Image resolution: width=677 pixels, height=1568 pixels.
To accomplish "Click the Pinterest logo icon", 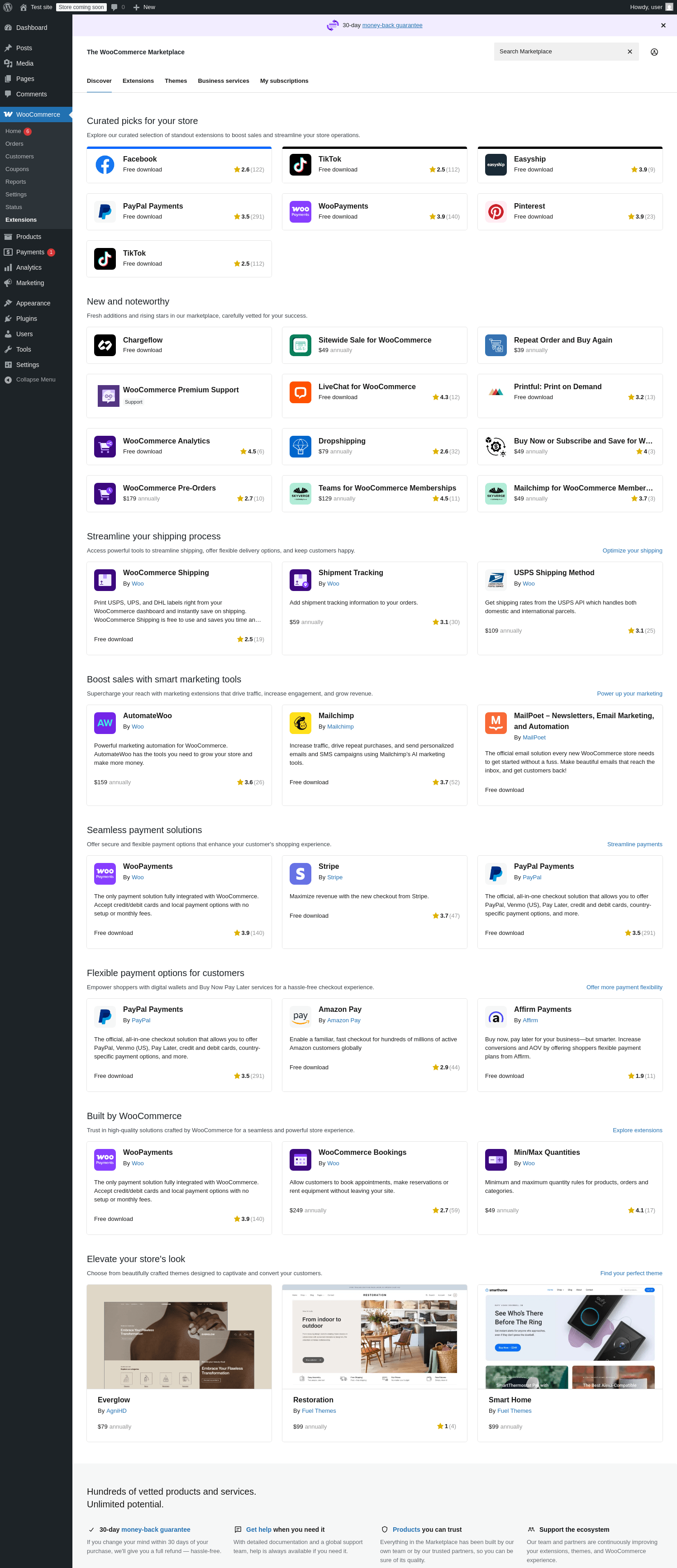I will coord(496,211).
